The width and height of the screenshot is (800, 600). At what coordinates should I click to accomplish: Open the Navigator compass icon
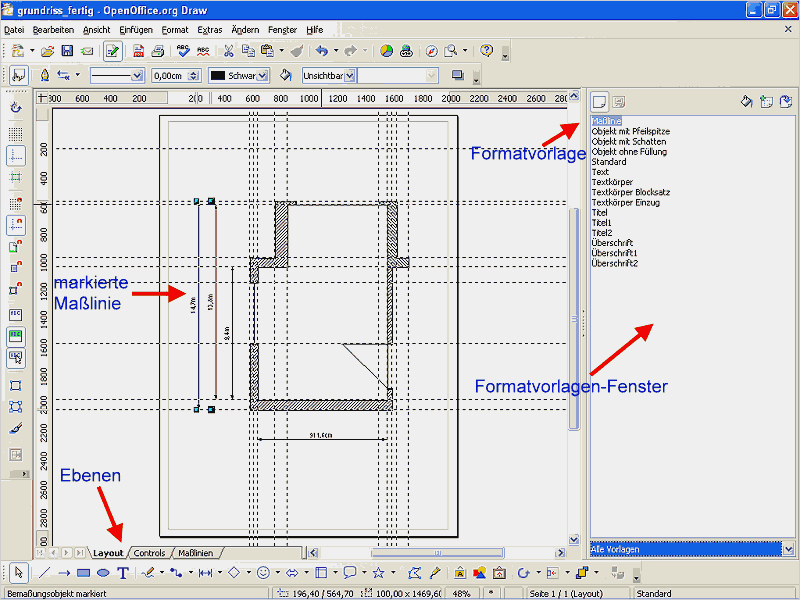pos(432,51)
